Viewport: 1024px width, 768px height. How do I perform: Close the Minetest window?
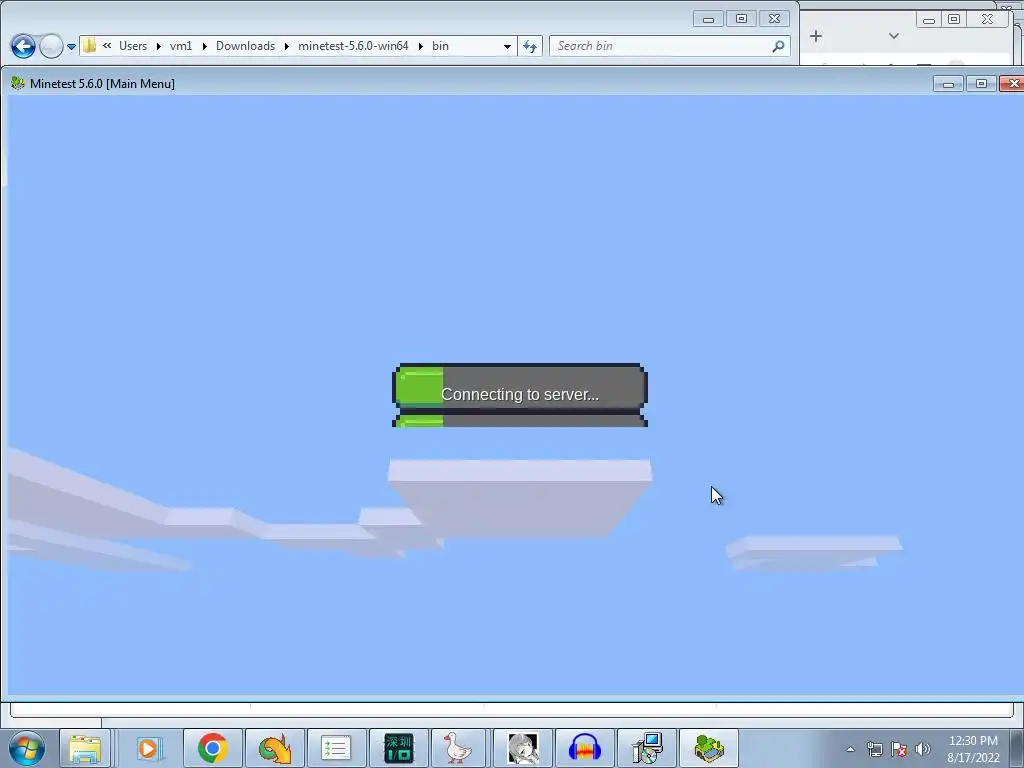click(1012, 84)
